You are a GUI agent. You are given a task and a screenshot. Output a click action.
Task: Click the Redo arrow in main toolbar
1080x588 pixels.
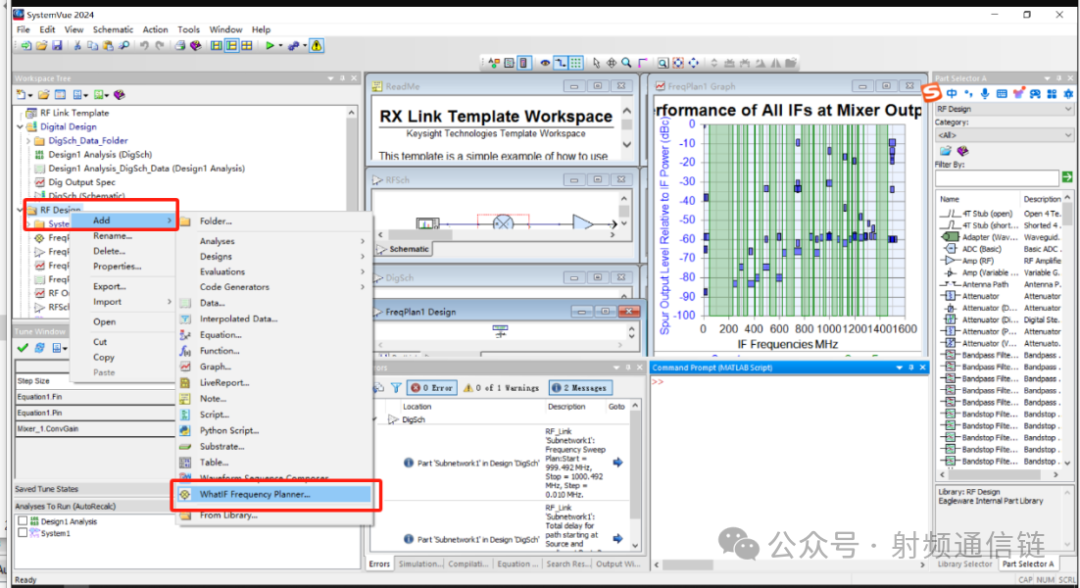[x=160, y=45]
